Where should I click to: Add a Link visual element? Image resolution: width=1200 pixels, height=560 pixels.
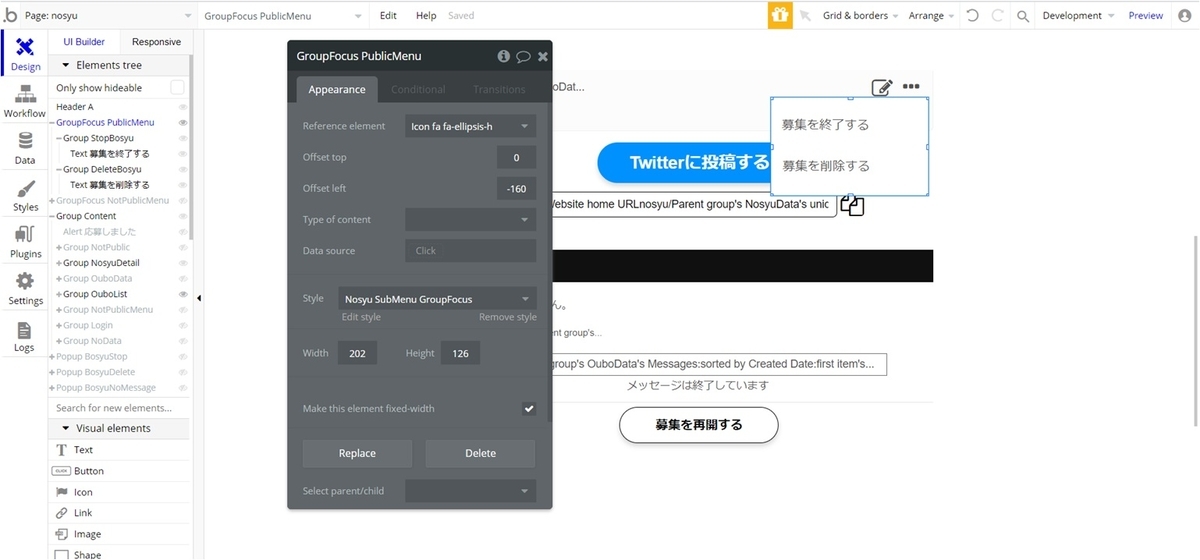pos(83,513)
